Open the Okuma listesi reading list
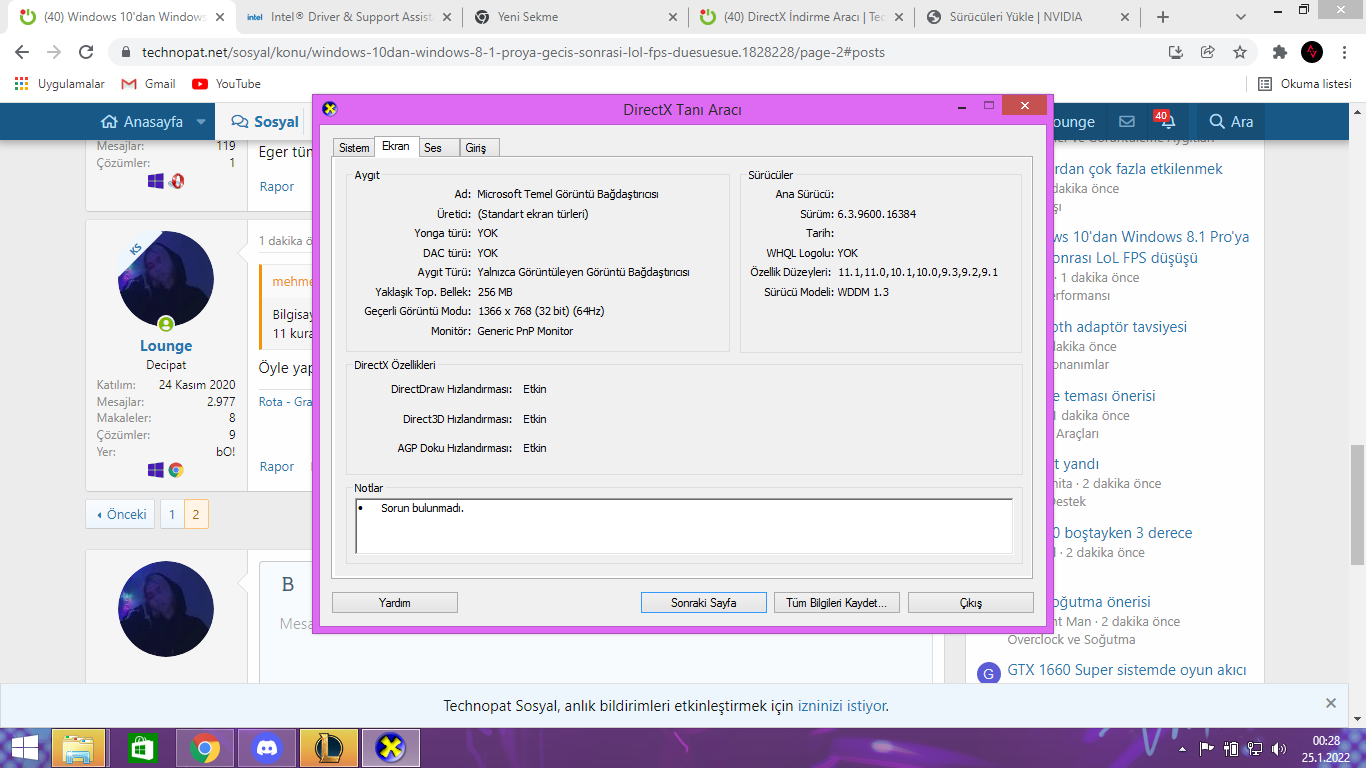The width and height of the screenshot is (1366, 768). coord(1305,84)
